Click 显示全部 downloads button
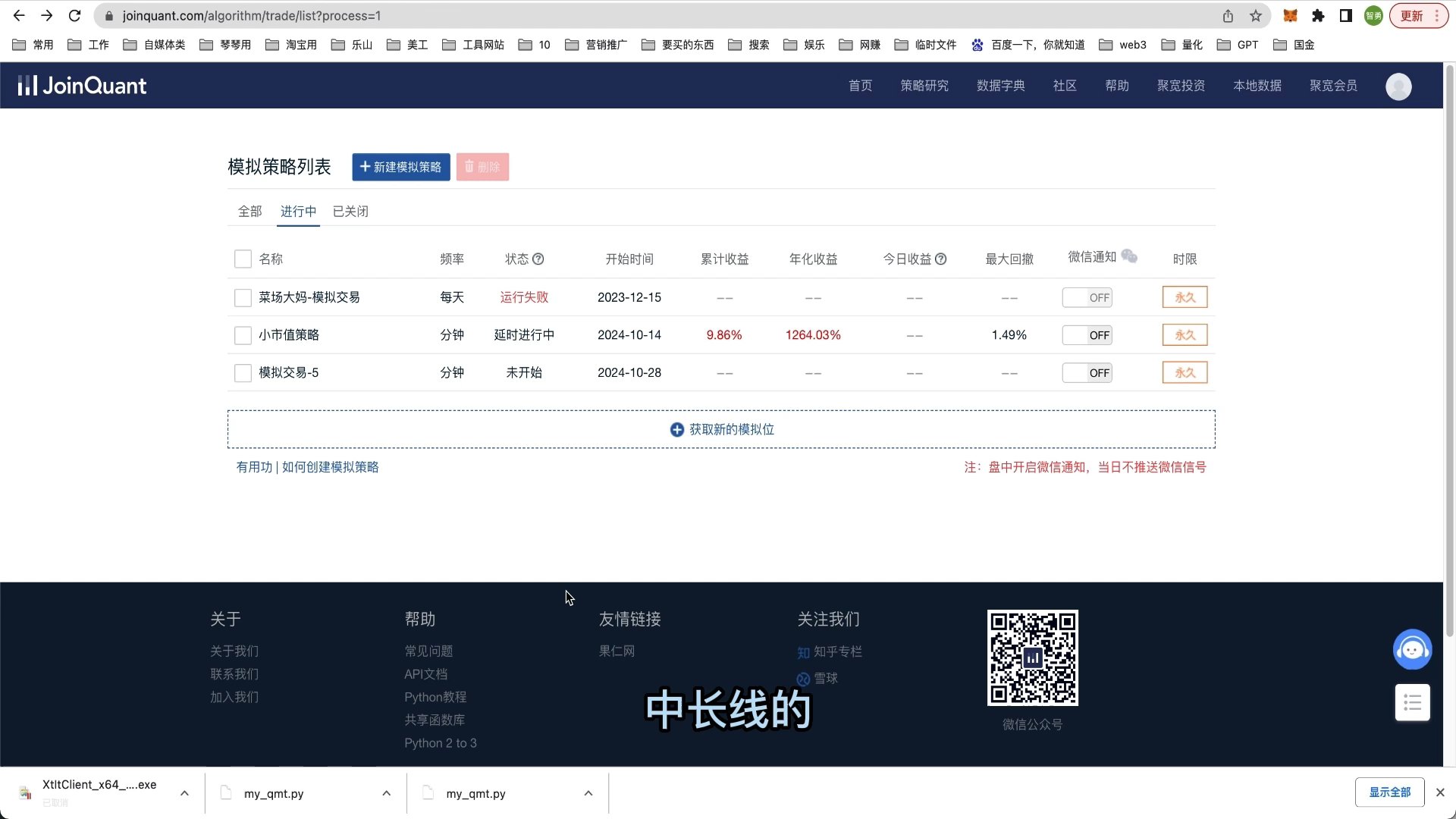 click(x=1389, y=792)
